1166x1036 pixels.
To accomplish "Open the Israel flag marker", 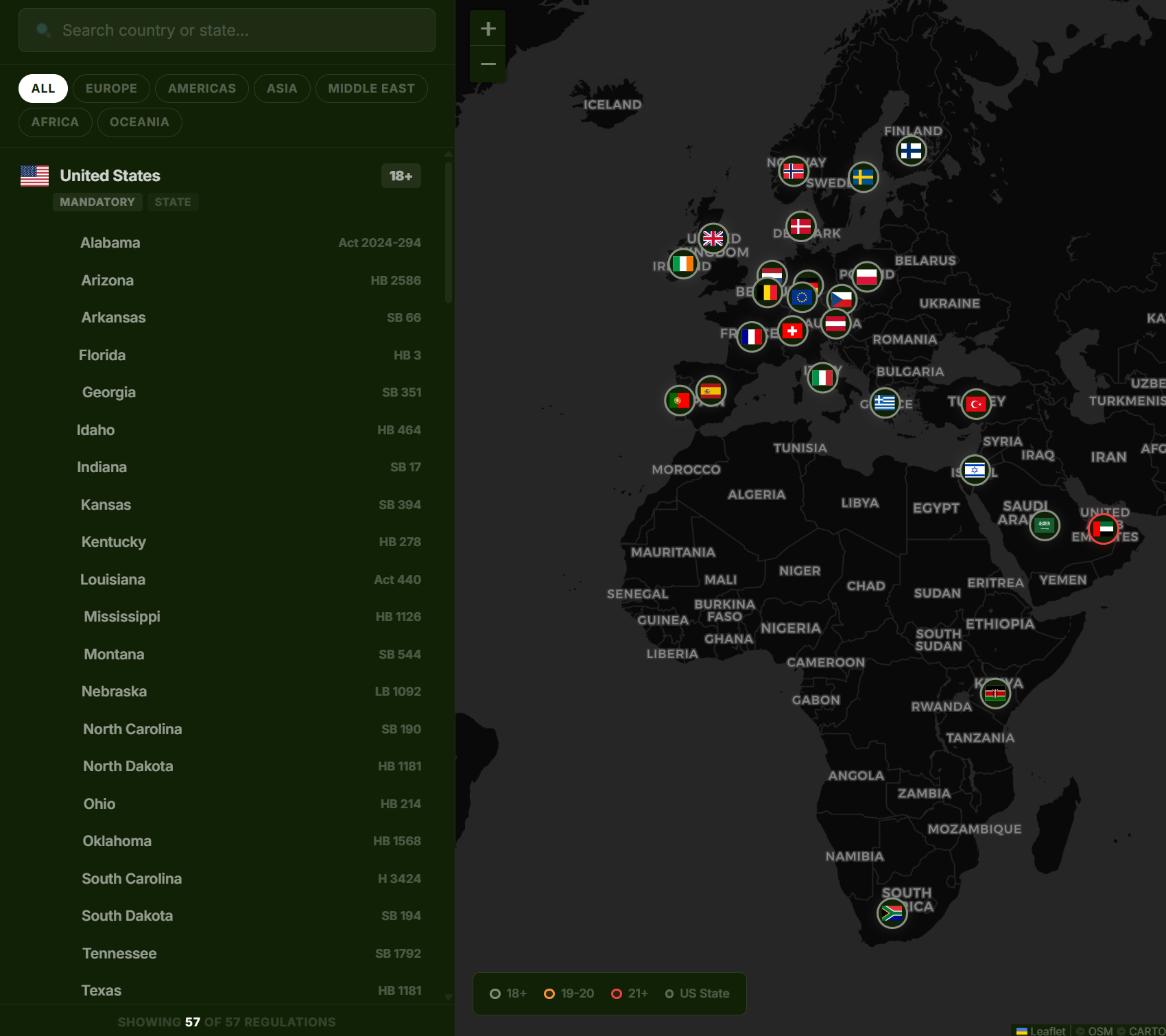I will pos(975,470).
